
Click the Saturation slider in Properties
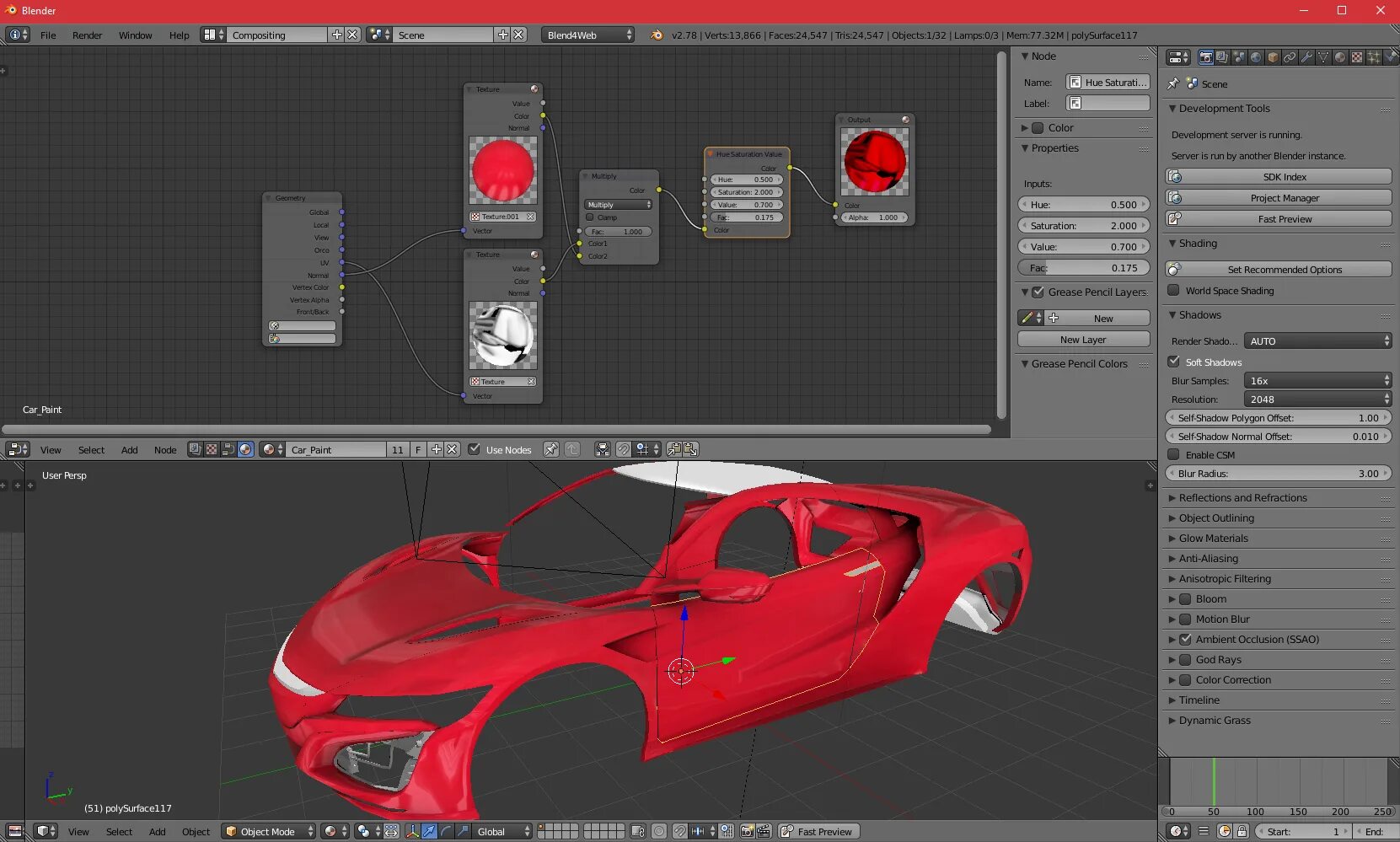click(x=1083, y=226)
